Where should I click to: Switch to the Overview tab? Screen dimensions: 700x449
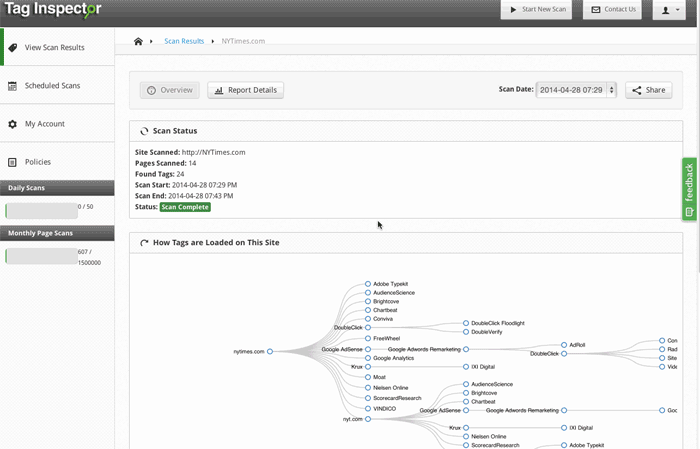click(170, 90)
